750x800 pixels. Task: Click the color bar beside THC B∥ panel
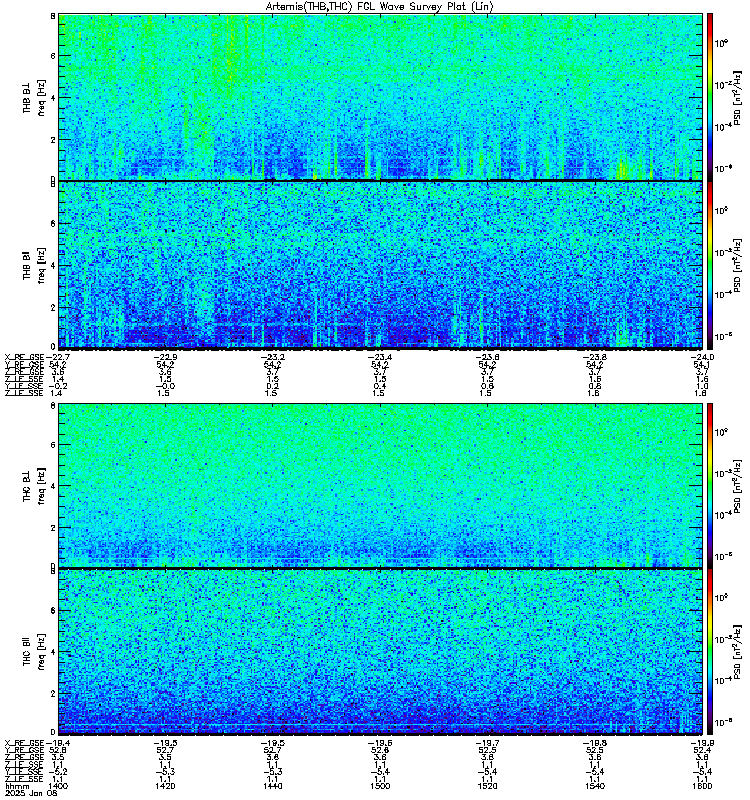(x=710, y=652)
